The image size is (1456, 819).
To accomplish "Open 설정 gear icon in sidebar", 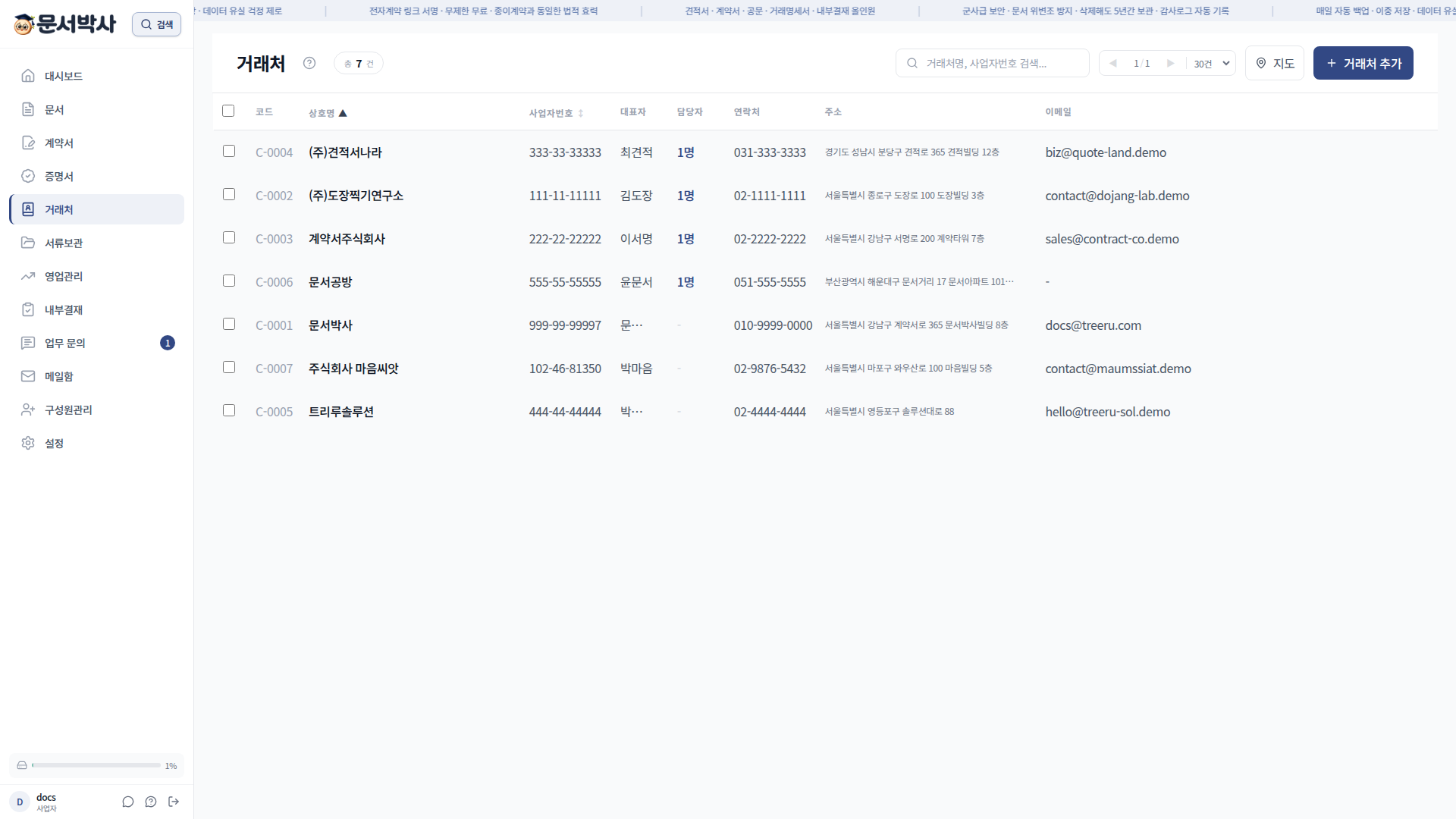I will [28, 443].
